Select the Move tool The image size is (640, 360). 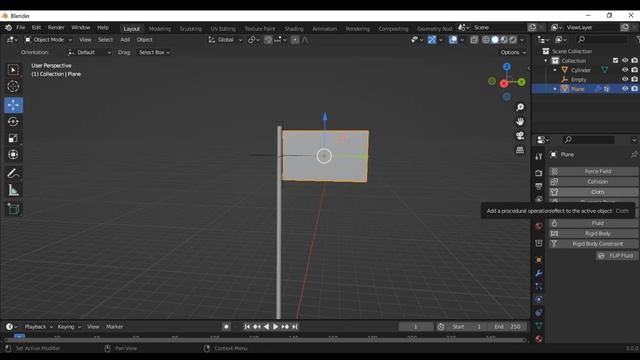(x=13, y=105)
